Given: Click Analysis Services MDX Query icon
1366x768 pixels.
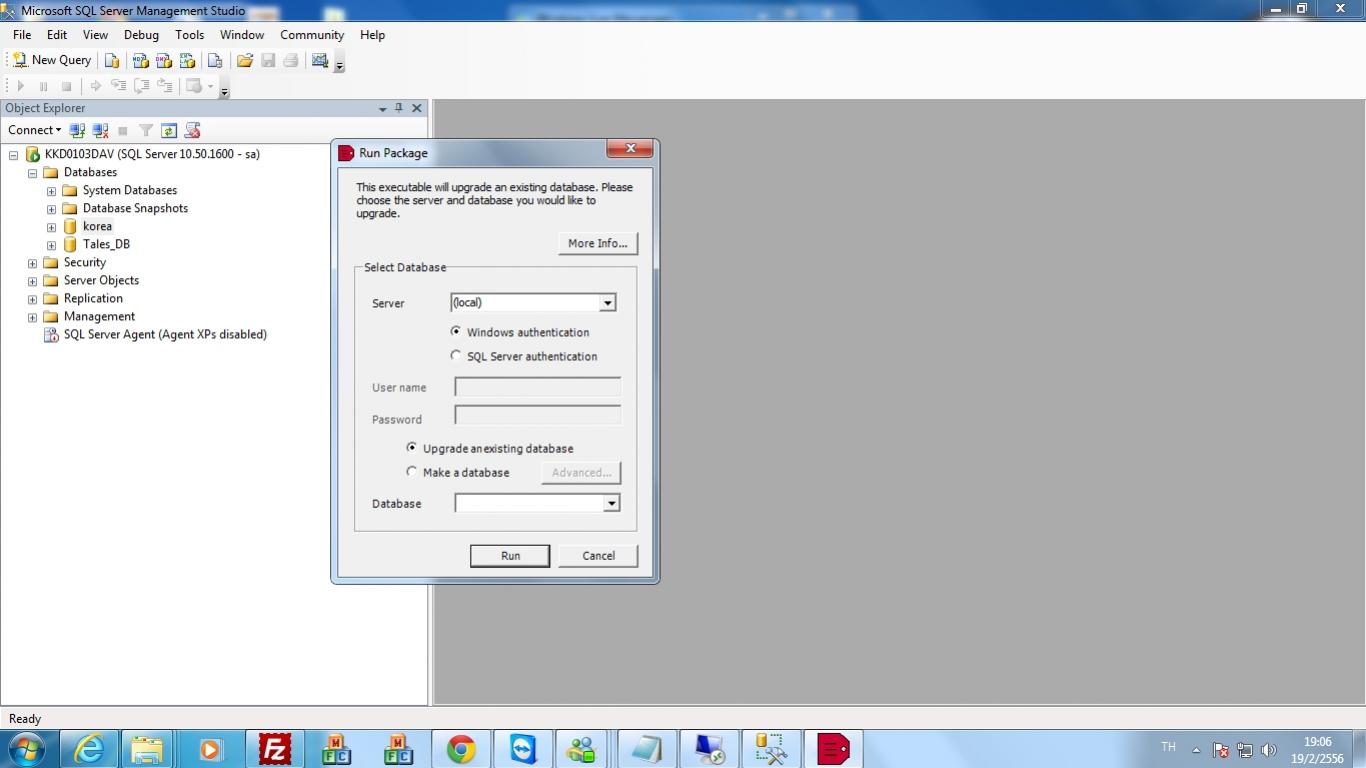Looking at the screenshot, I should (141, 61).
